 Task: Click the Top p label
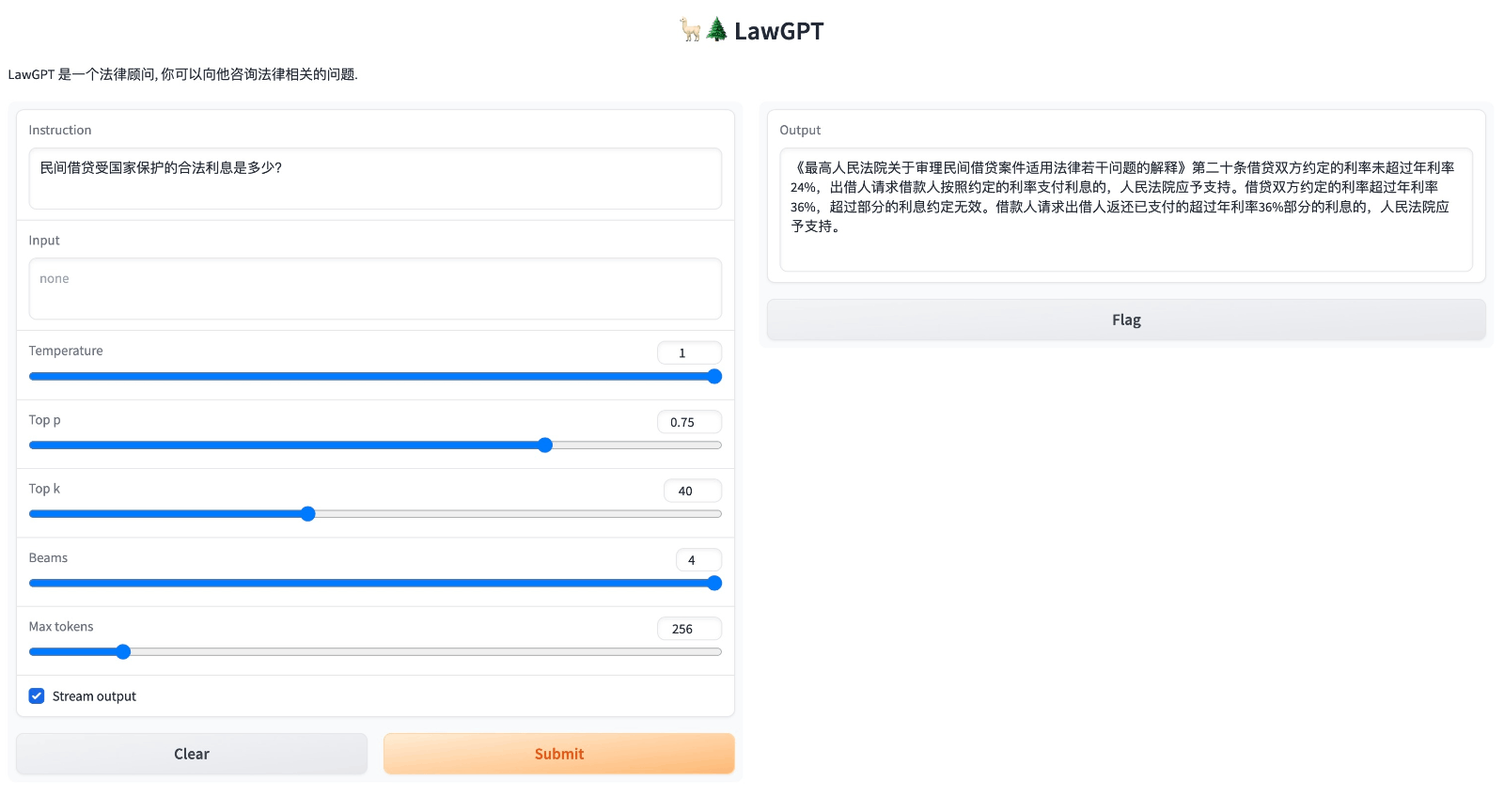coord(44,420)
